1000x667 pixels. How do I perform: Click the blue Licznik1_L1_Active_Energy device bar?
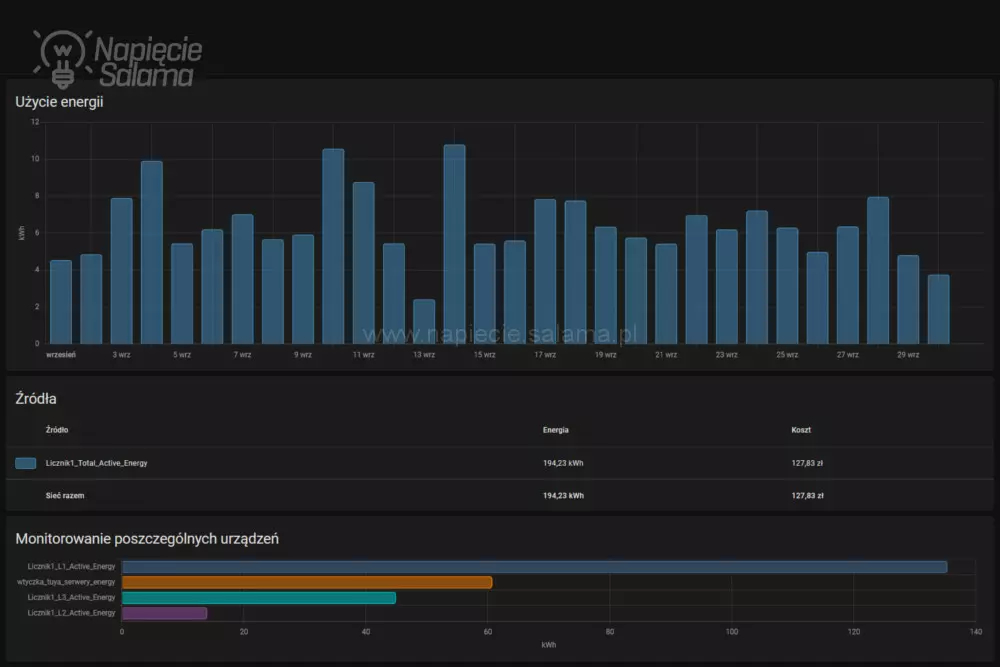tap(534, 567)
